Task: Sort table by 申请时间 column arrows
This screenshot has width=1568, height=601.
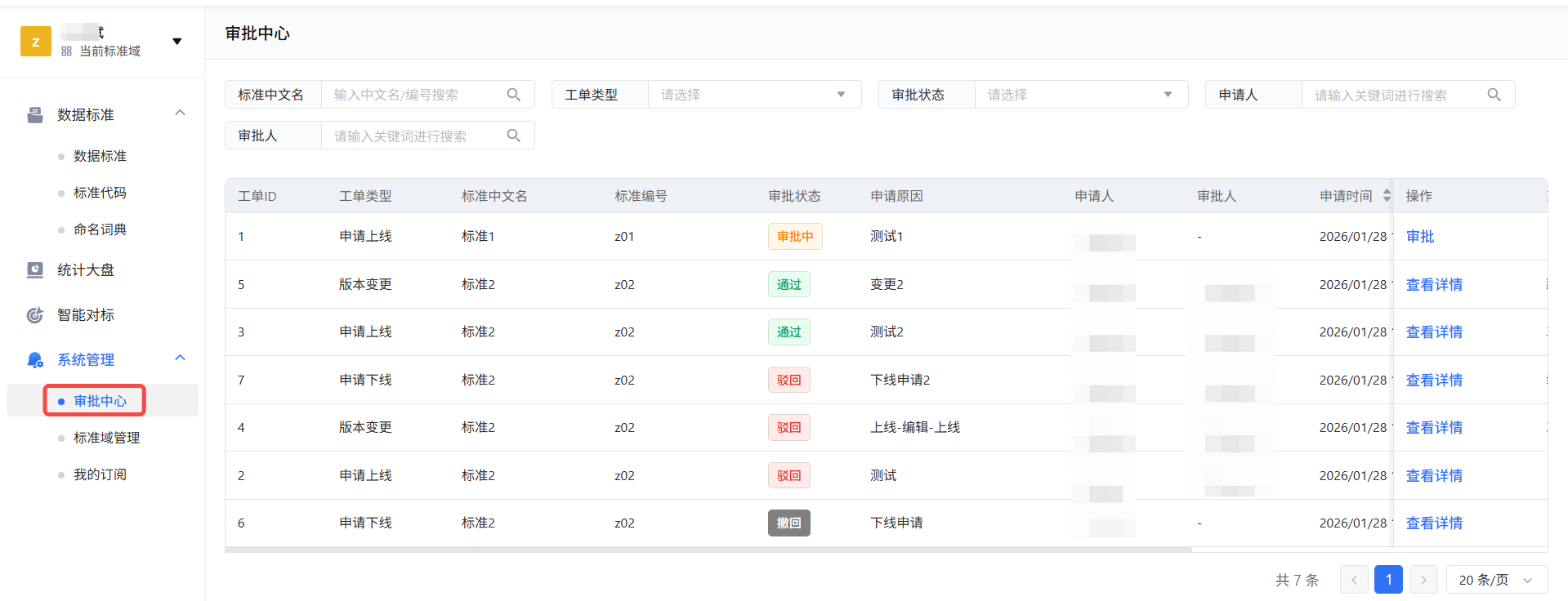Action: tap(1386, 196)
